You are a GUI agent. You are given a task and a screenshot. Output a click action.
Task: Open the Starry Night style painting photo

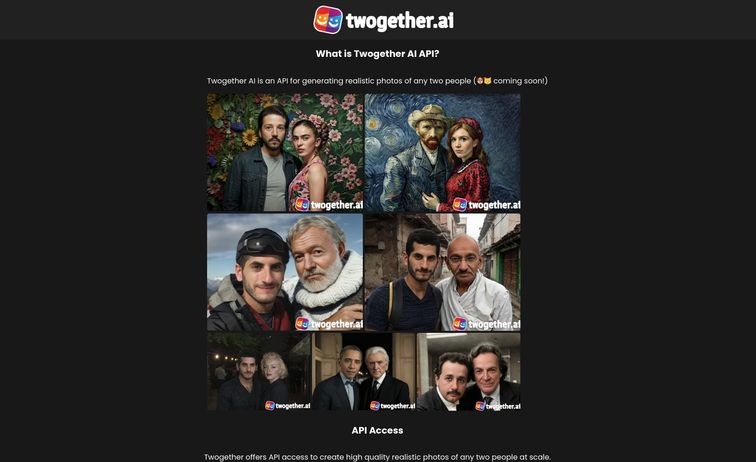[x=443, y=152]
